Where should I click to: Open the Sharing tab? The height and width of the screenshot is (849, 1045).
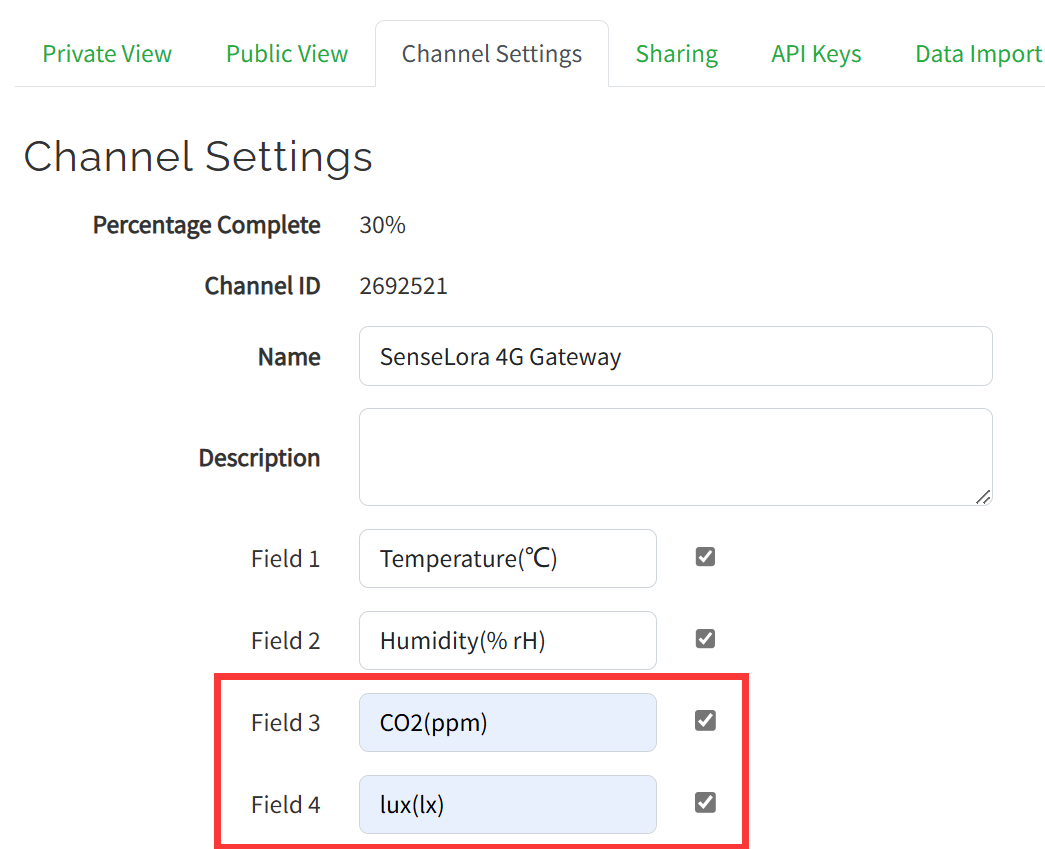coord(676,54)
